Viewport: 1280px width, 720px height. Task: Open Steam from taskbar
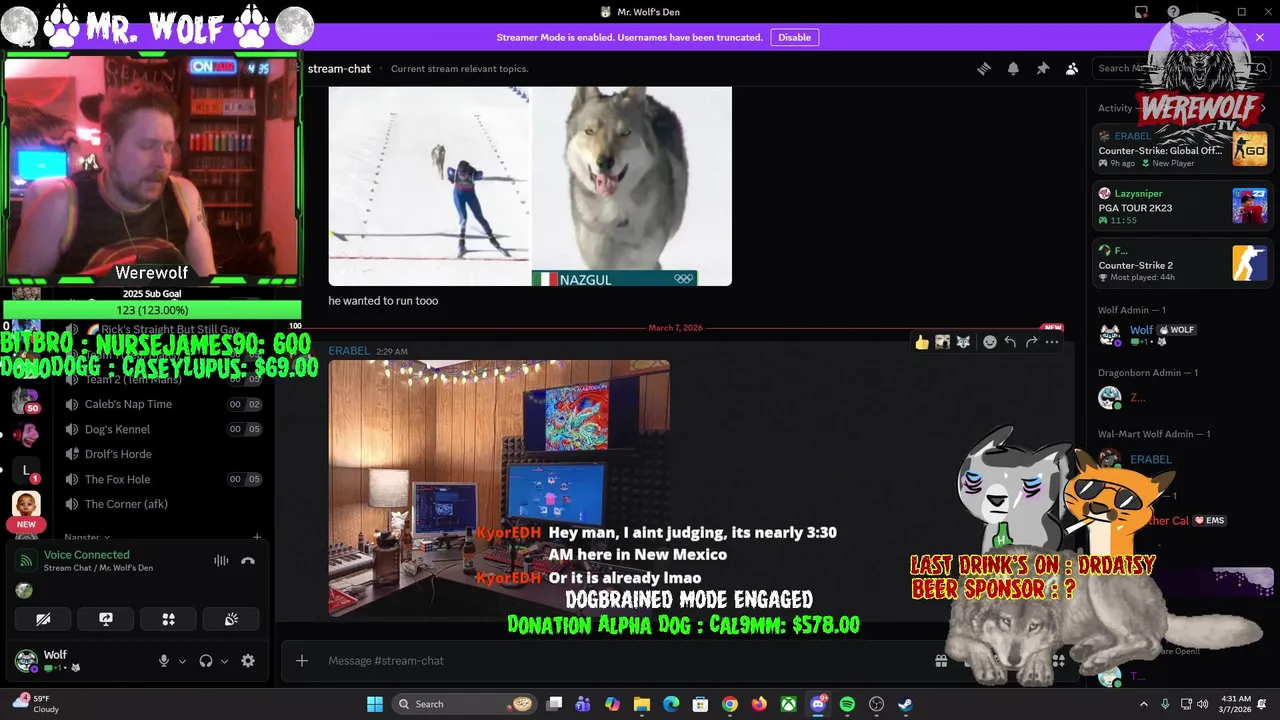[905, 704]
